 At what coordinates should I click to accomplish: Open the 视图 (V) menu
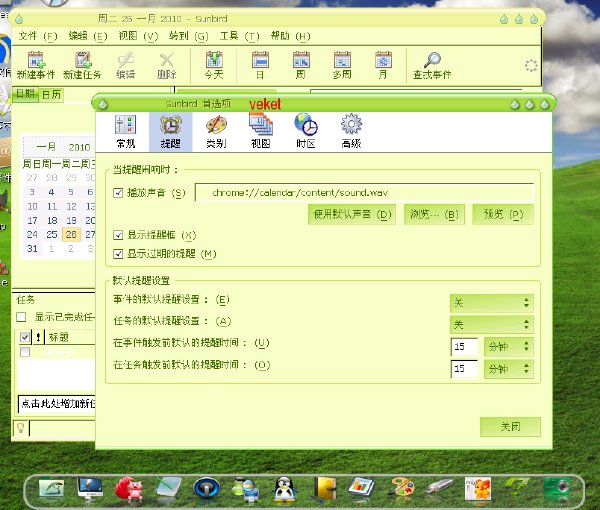click(138, 36)
